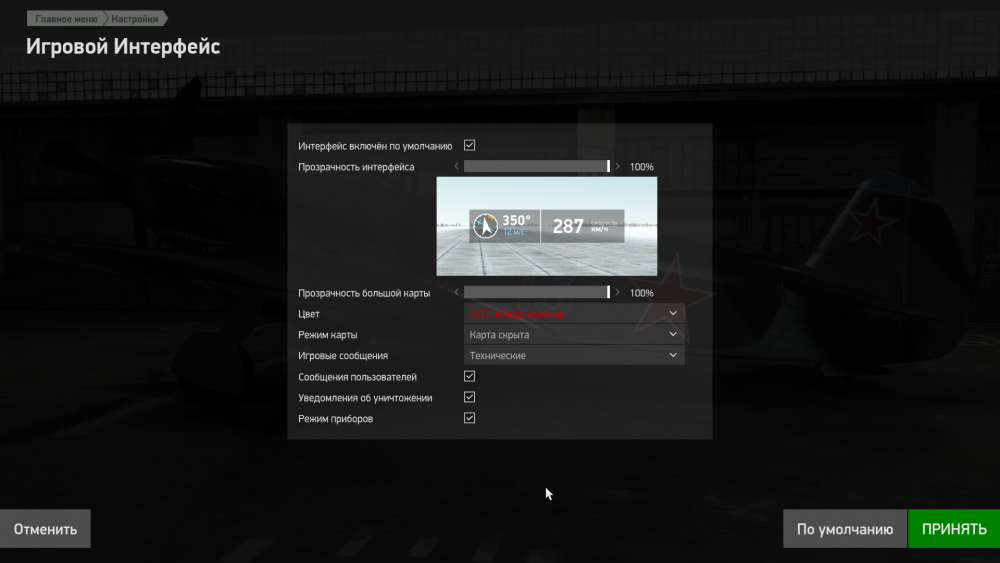Click the Отменить button

tap(45, 529)
